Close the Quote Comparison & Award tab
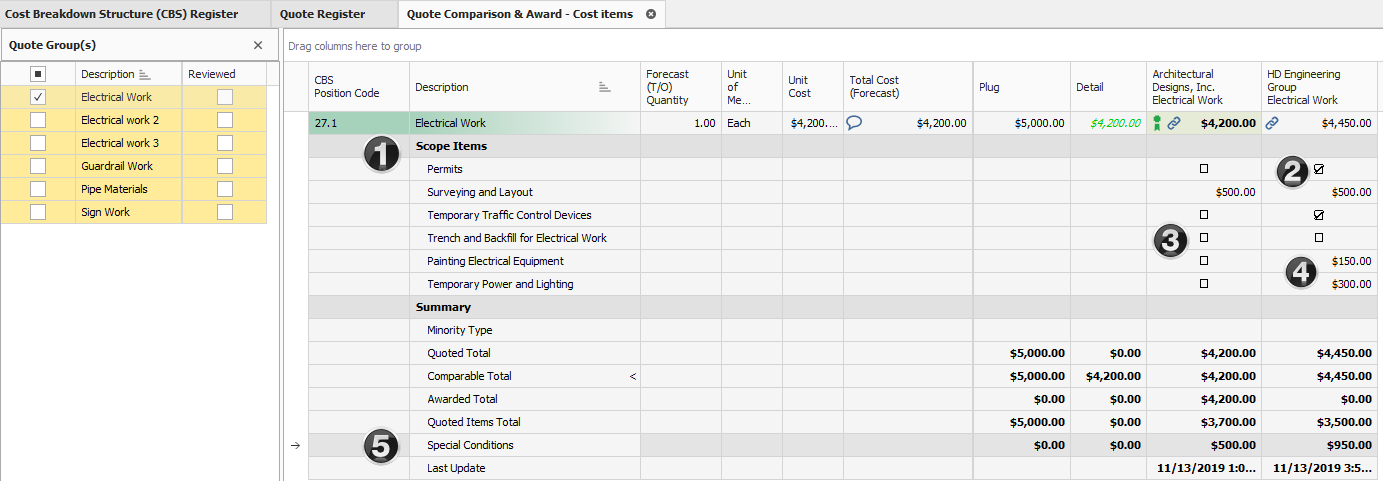This screenshot has width=1383, height=481. 651,14
